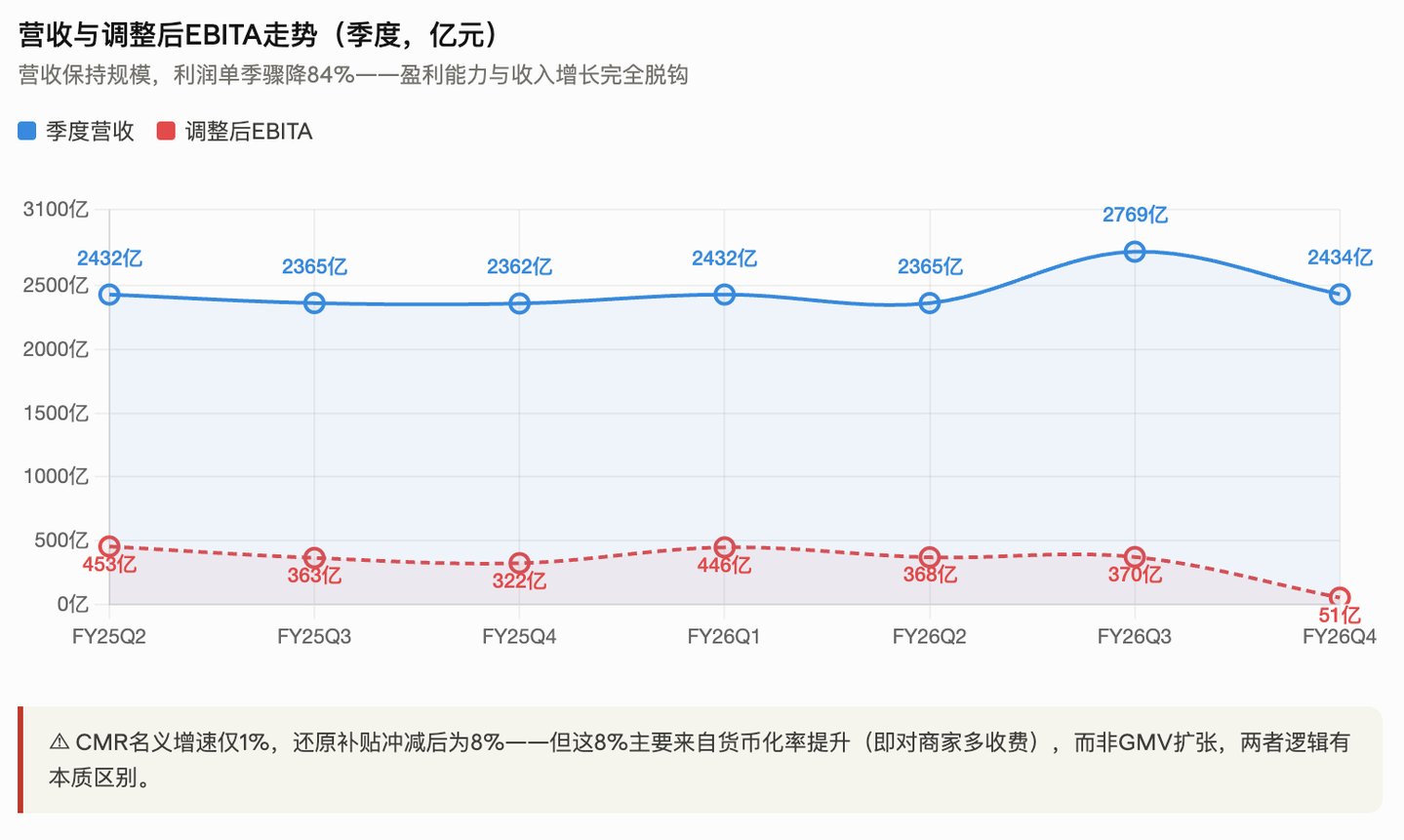The image size is (1404, 840).
Task: Click the 2365亿 label above FY25Q3
Action: [x=314, y=267]
